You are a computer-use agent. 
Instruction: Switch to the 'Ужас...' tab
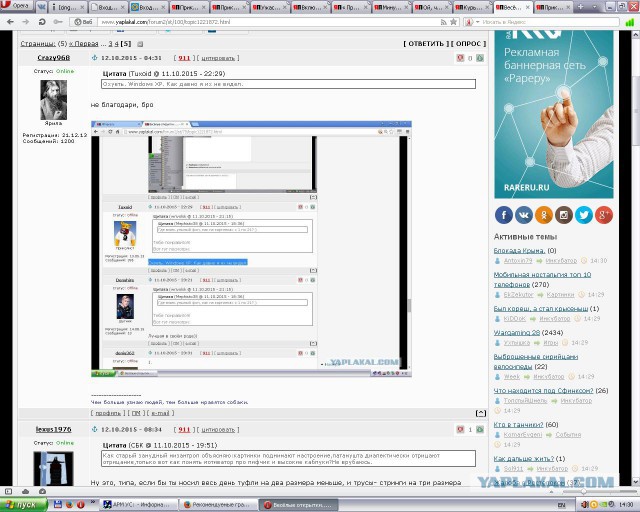click(269, 7)
